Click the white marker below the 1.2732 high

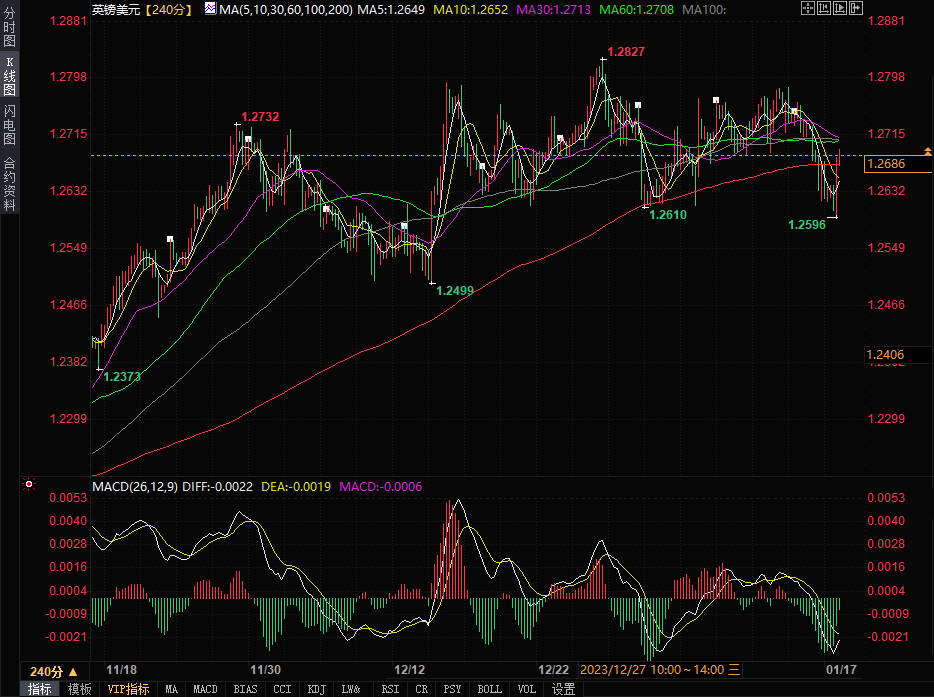point(248,139)
